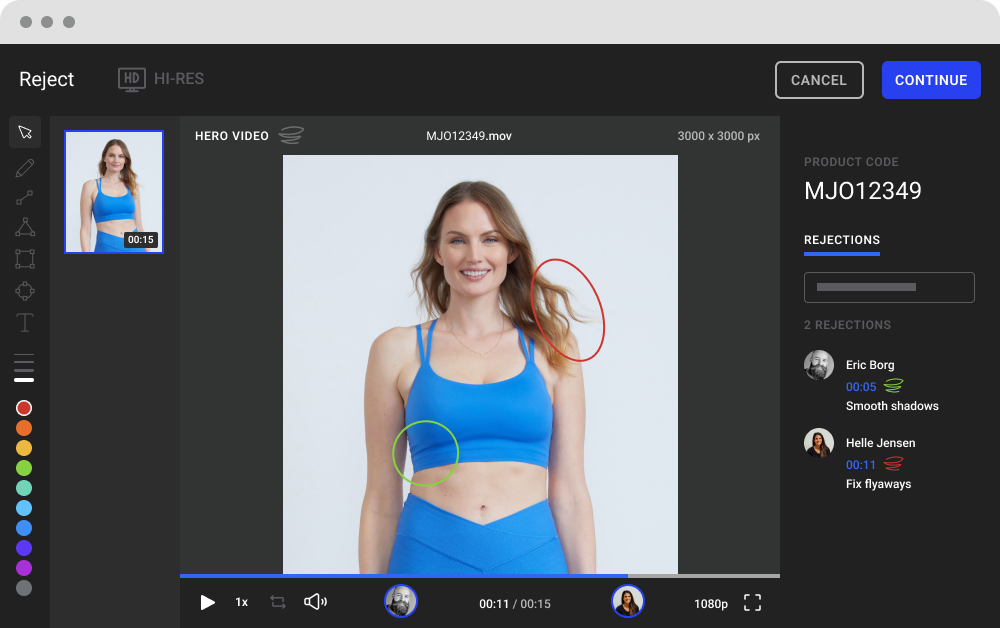This screenshot has height=628, width=1000.
Task: Select the text annotation tool
Action: coord(25,323)
